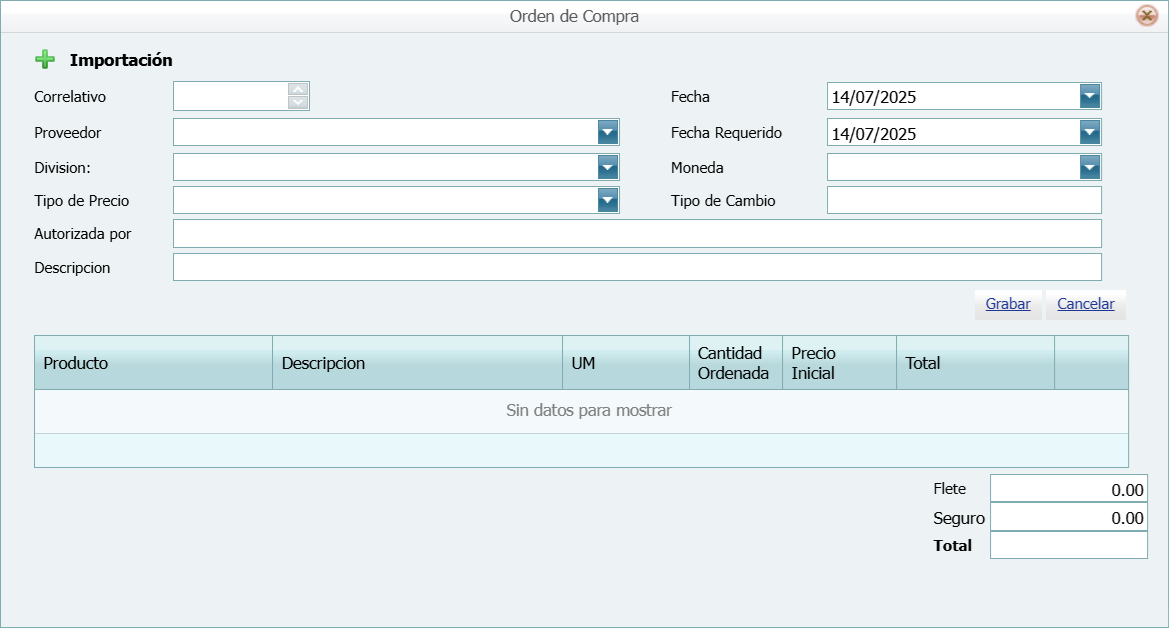This screenshot has width=1169, height=628.
Task: Click the Precio Inicial column header
Action: tap(838, 363)
